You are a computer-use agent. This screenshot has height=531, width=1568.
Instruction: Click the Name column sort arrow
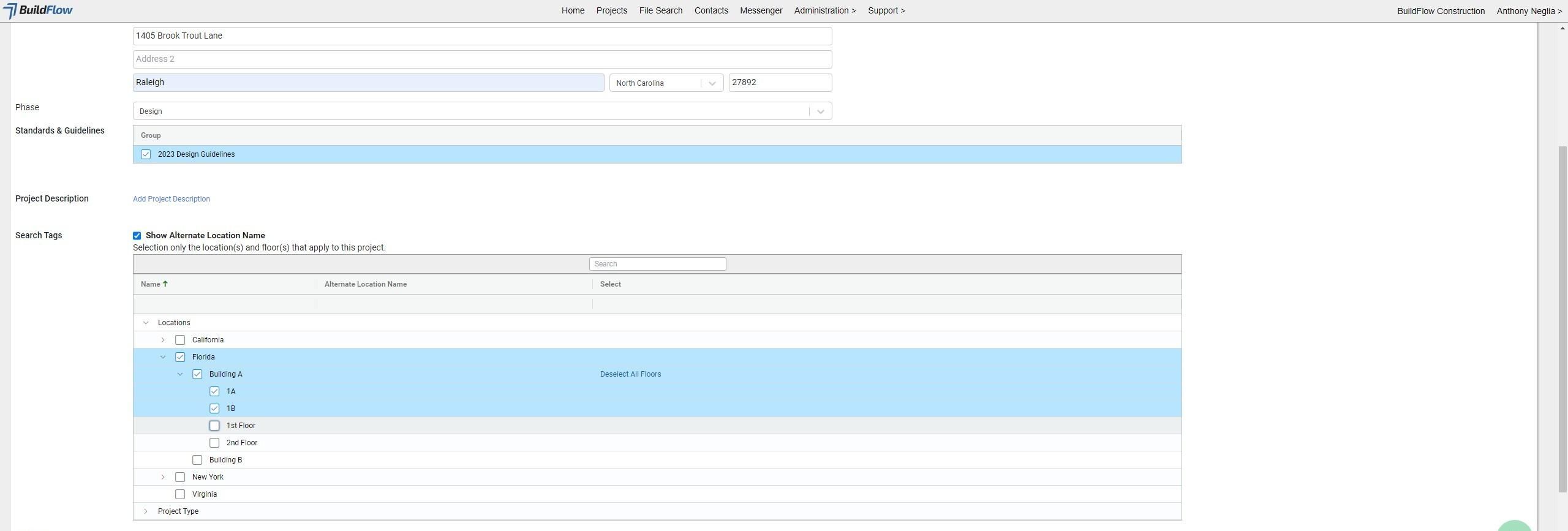tap(165, 284)
